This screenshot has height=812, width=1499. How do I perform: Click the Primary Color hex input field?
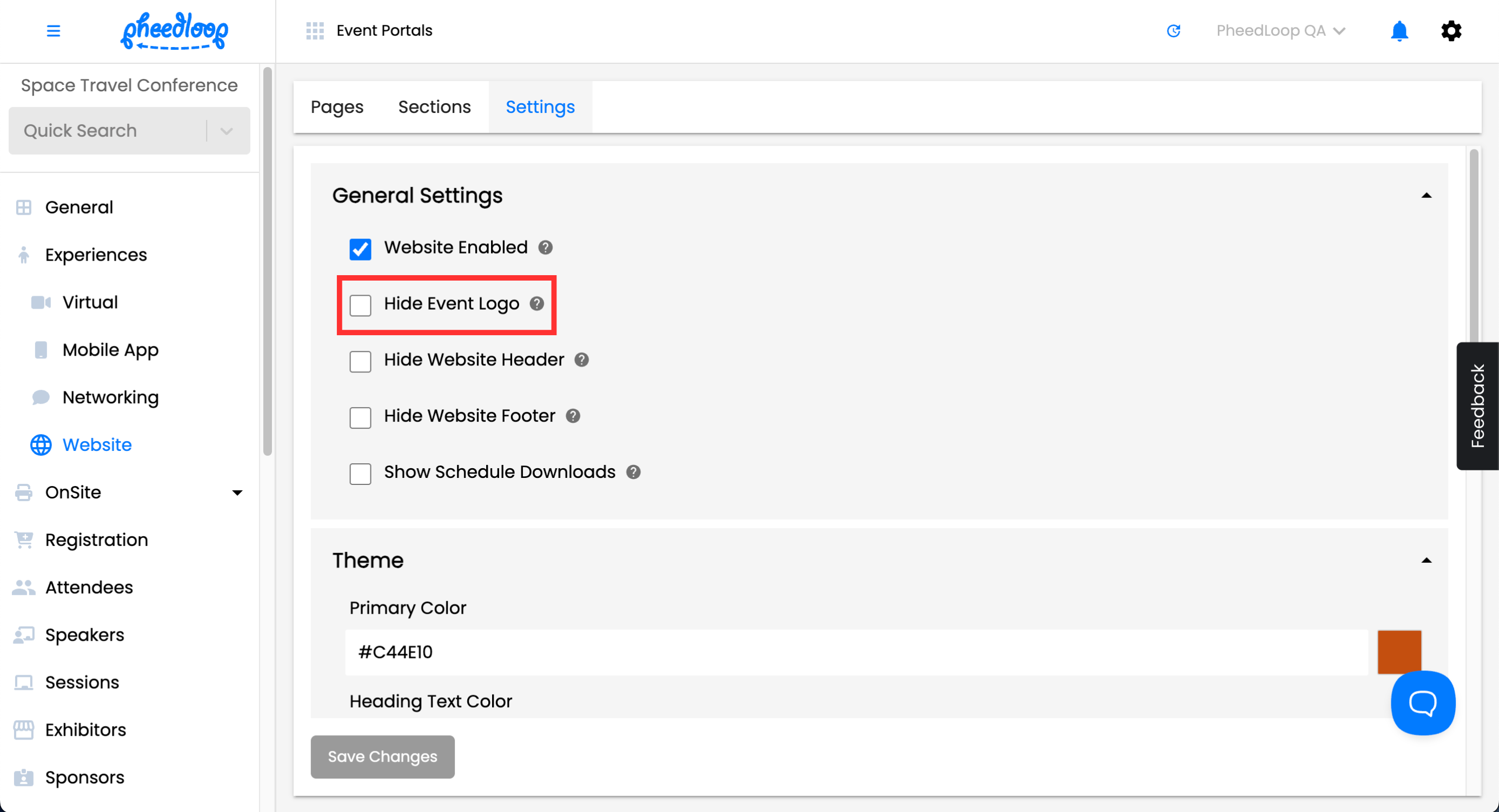click(x=855, y=652)
